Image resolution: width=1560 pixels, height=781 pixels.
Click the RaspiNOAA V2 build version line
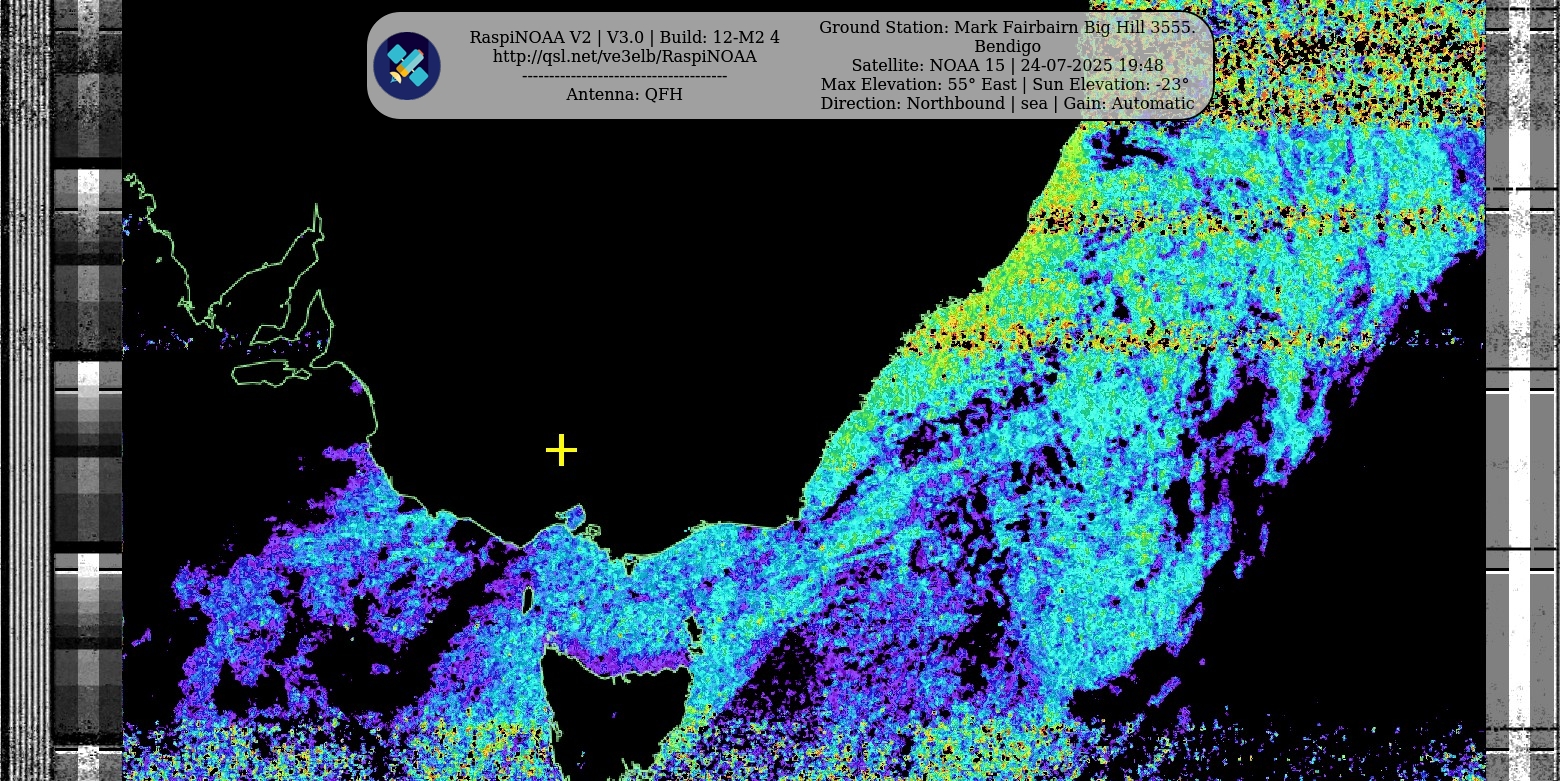click(624, 37)
